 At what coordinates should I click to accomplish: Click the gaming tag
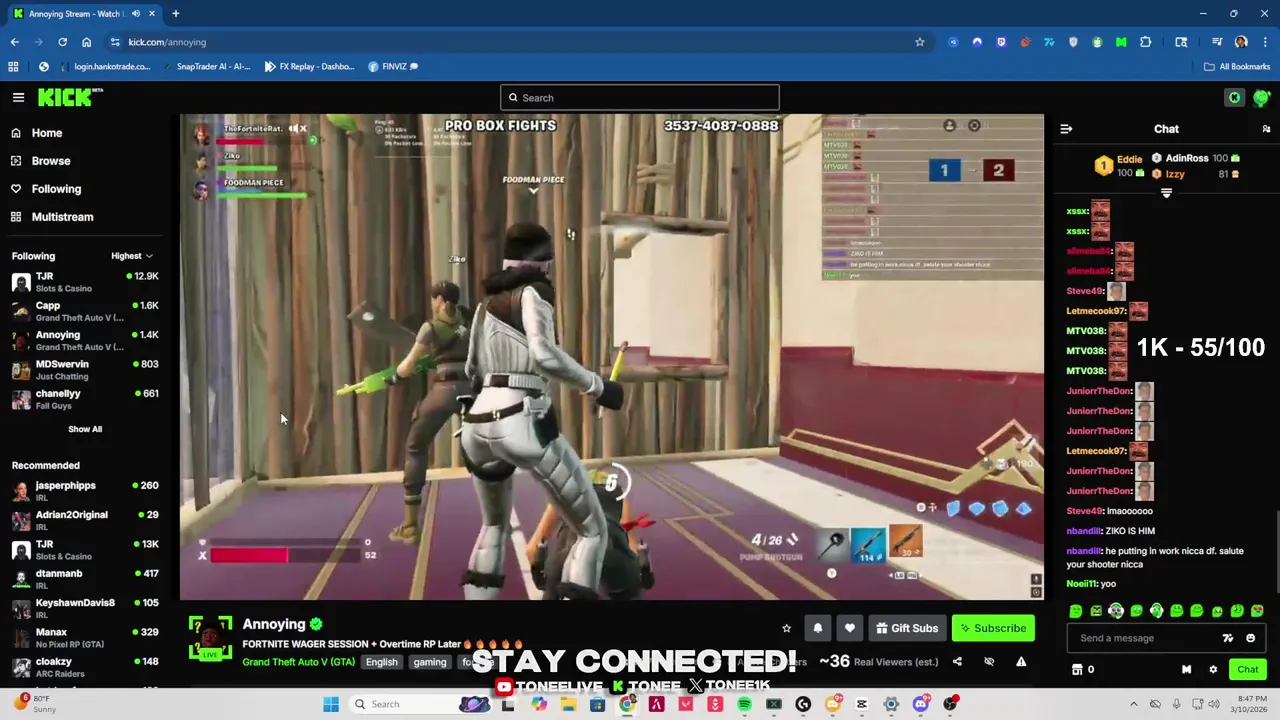(430, 662)
